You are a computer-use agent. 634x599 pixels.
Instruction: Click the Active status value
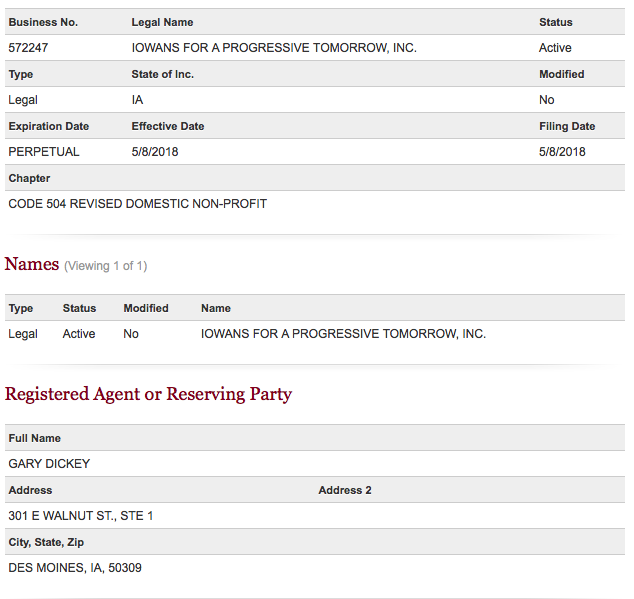pos(555,48)
